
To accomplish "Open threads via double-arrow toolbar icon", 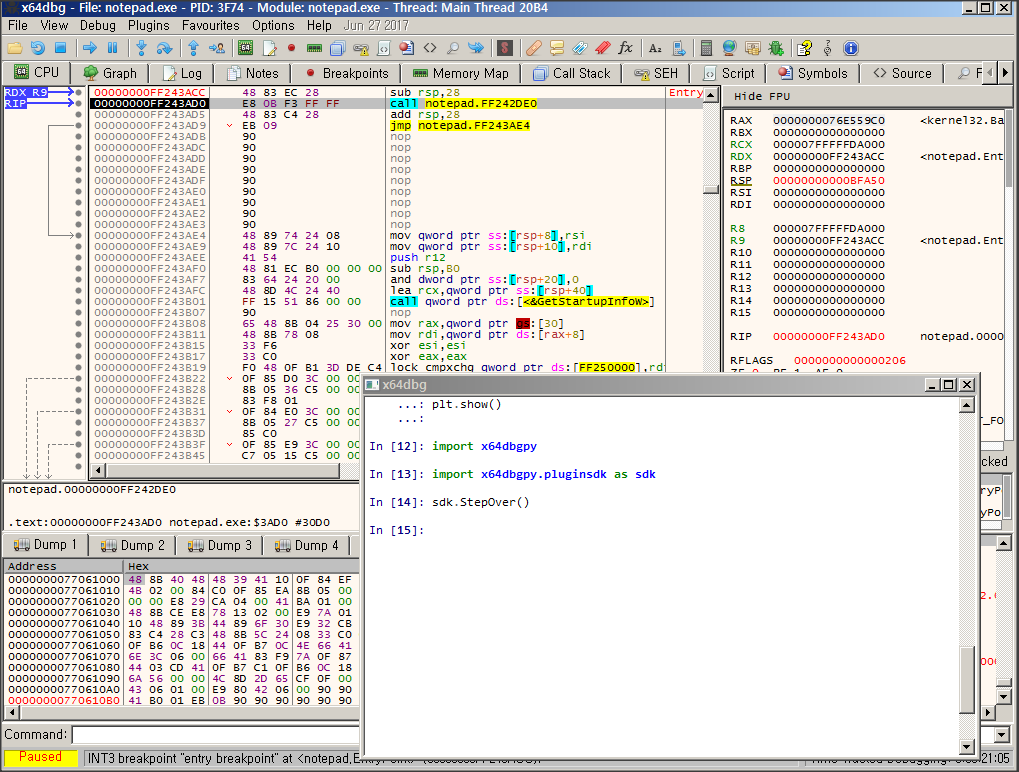I will point(476,48).
